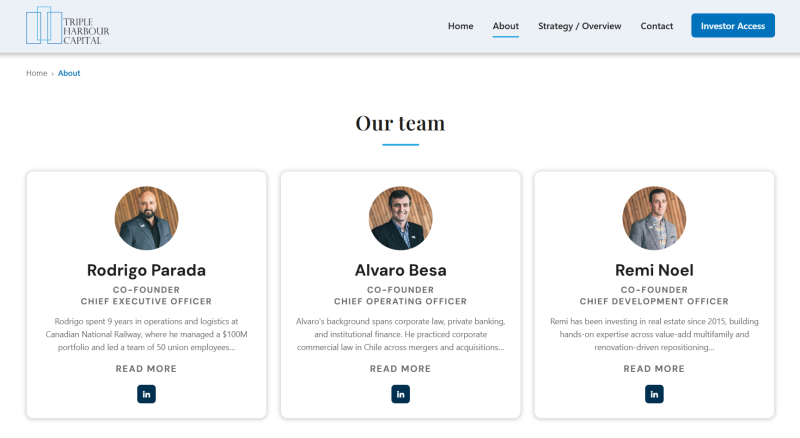Viewport: 800px width, 438px height.
Task: Click the name Remi Noel
Action: point(654,270)
